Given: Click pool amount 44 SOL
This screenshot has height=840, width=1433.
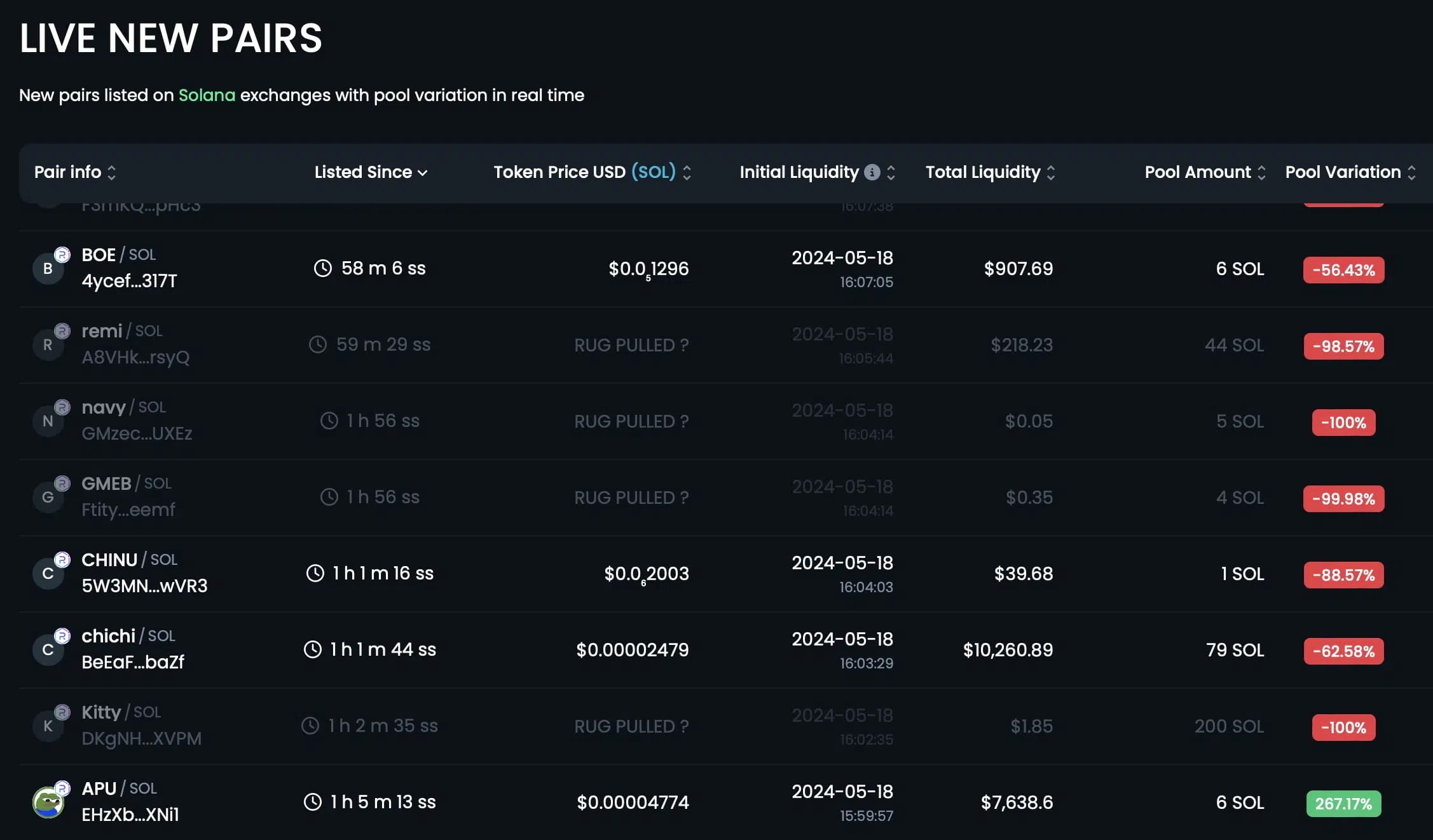Looking at the screenshot, I should pos(1234,345).
